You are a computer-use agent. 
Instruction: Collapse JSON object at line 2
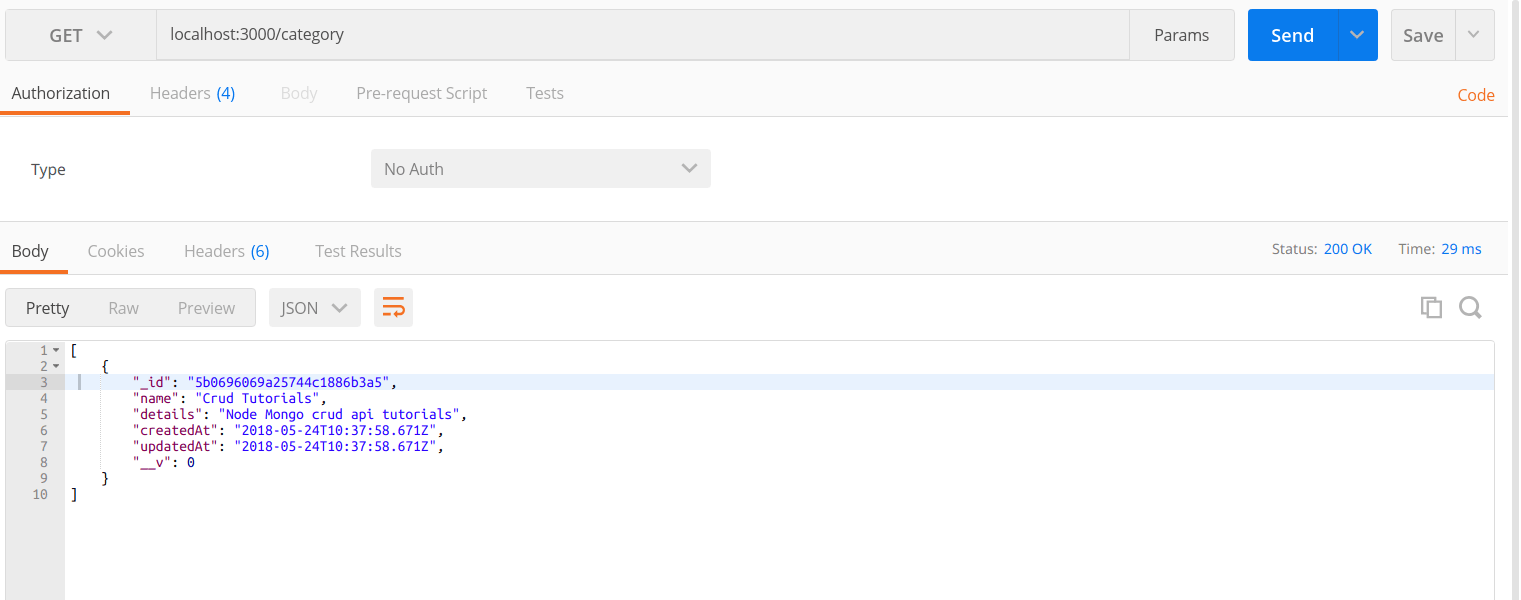57,366
